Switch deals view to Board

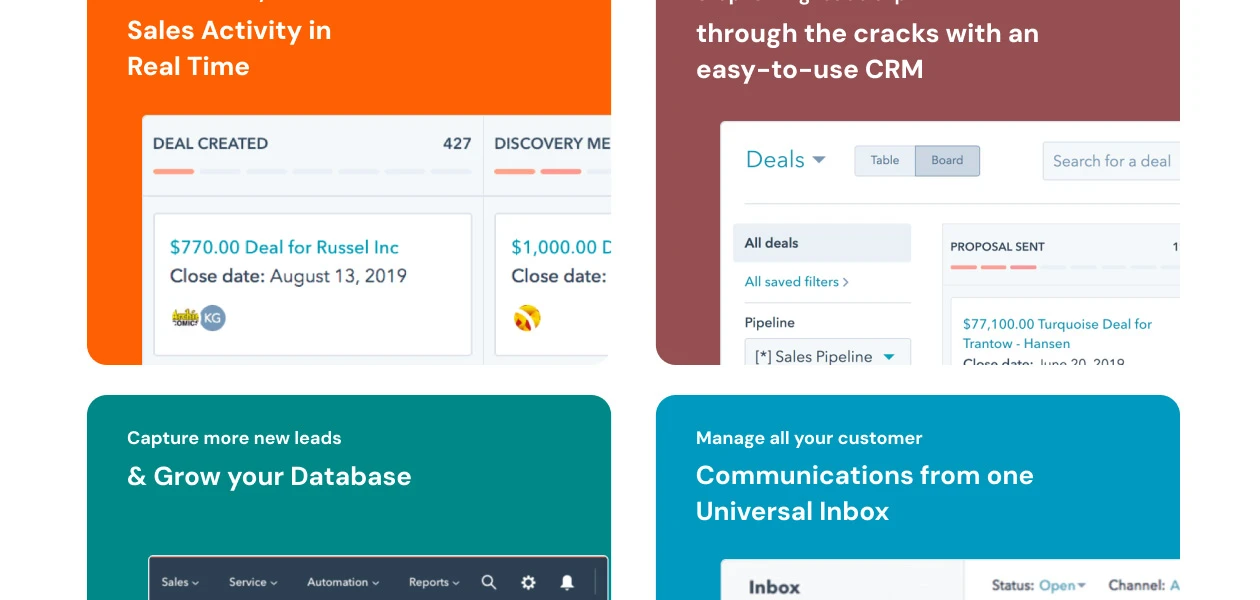coord(947,161)
